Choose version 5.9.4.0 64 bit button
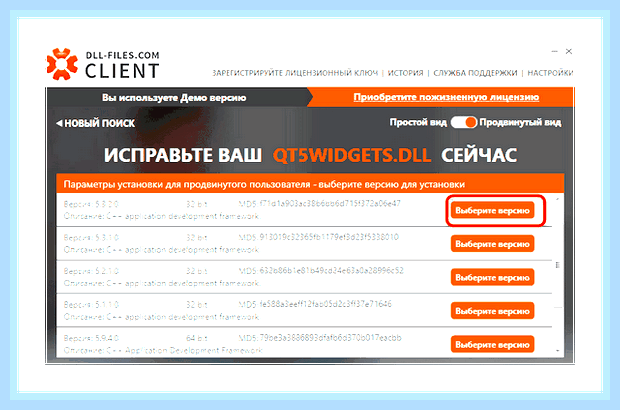Image resolution: width=620 pixels, height=410 pixels. pos(492,344)
